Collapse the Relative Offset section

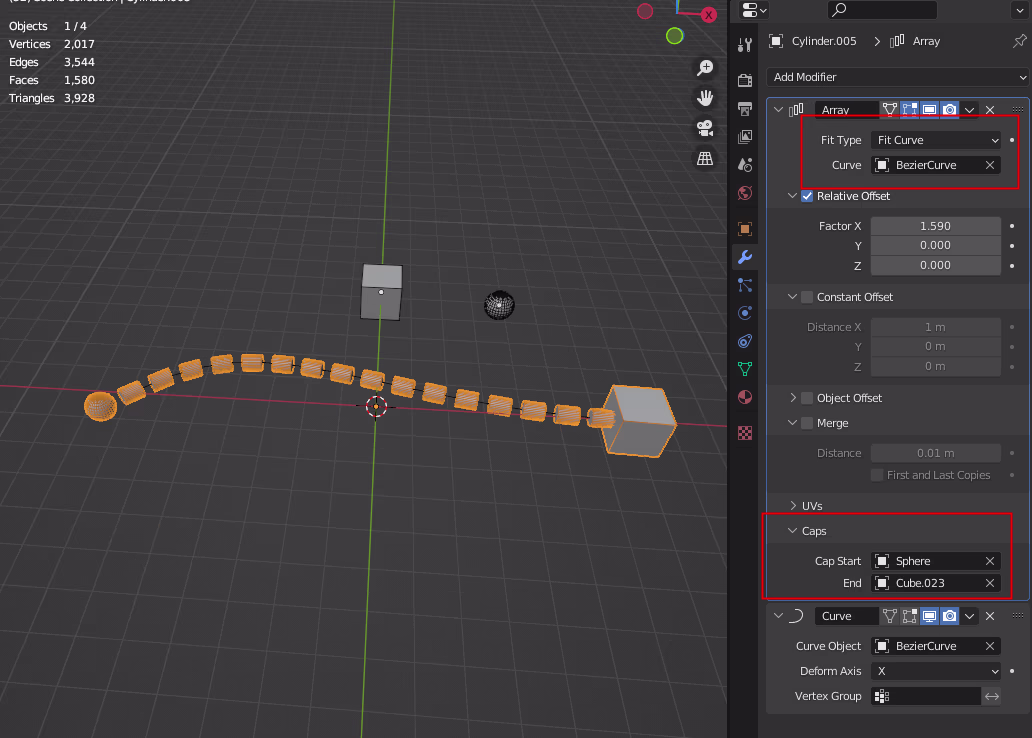pyautogui.click(x=792, y=196)
